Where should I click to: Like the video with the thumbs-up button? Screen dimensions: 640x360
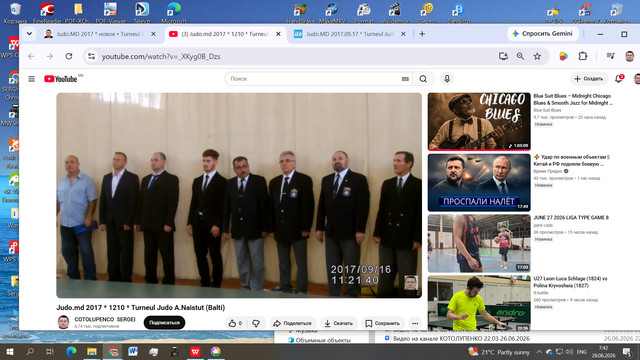pyautogui.click(x=235, y=323)
